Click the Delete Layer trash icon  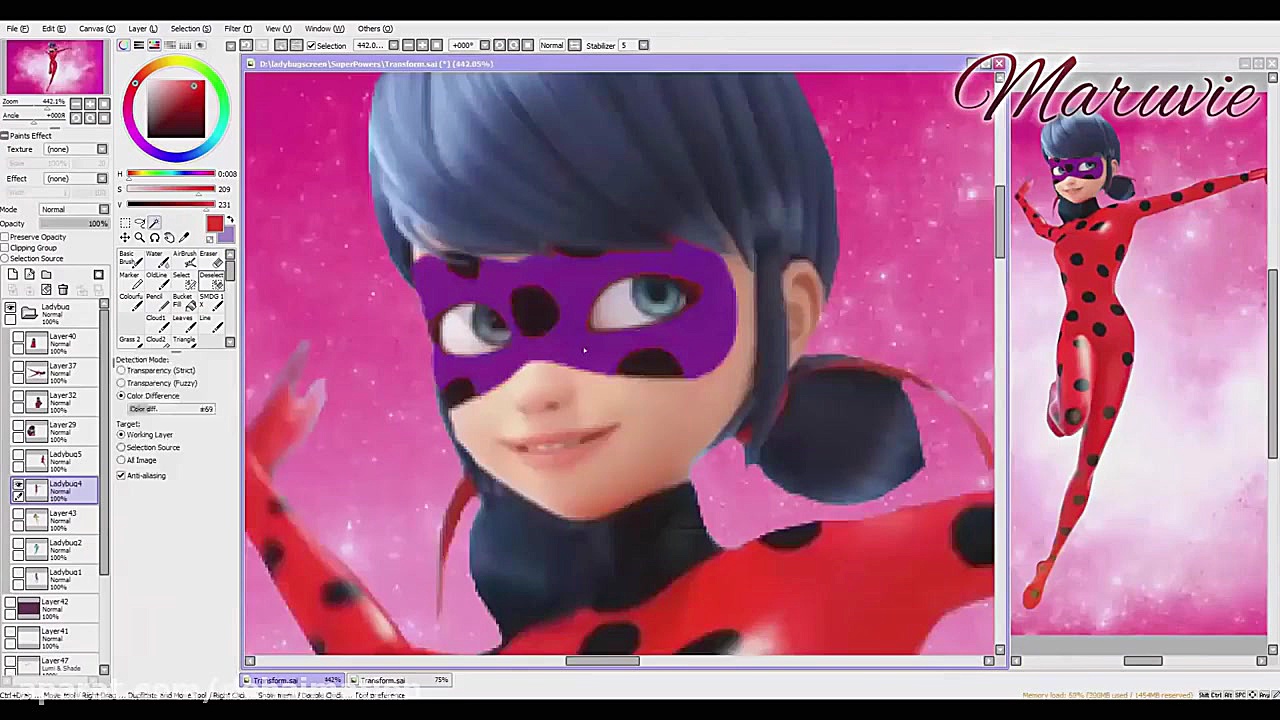coord(63,290)
